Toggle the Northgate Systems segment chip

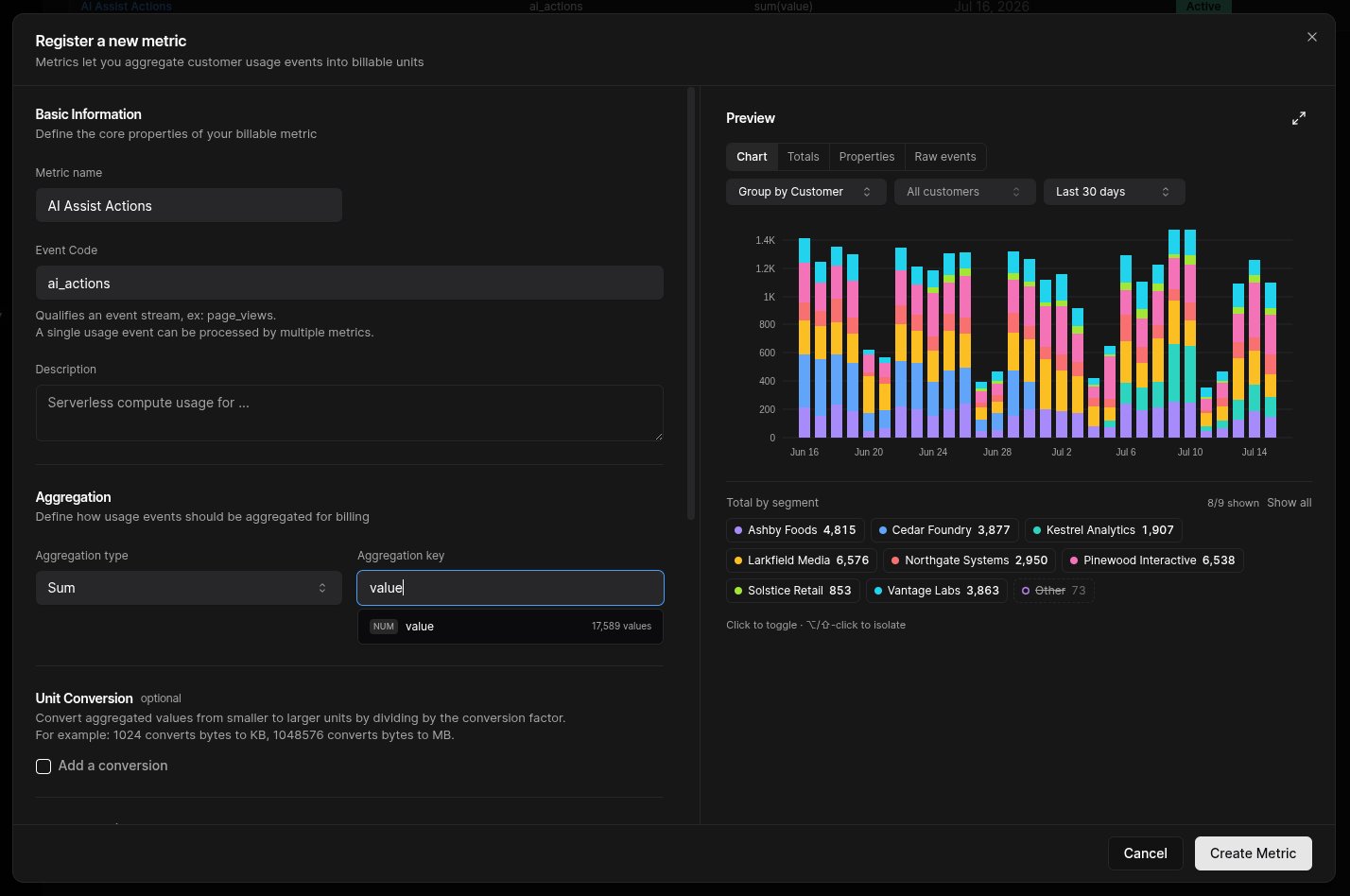969,560
